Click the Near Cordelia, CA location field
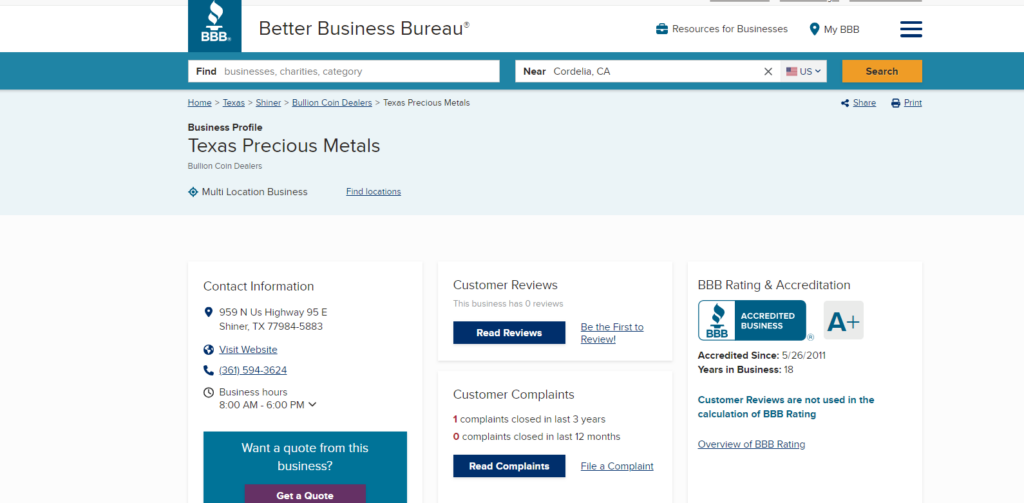The height and width of the screenshot is (503, 1024). click(648, 72)
